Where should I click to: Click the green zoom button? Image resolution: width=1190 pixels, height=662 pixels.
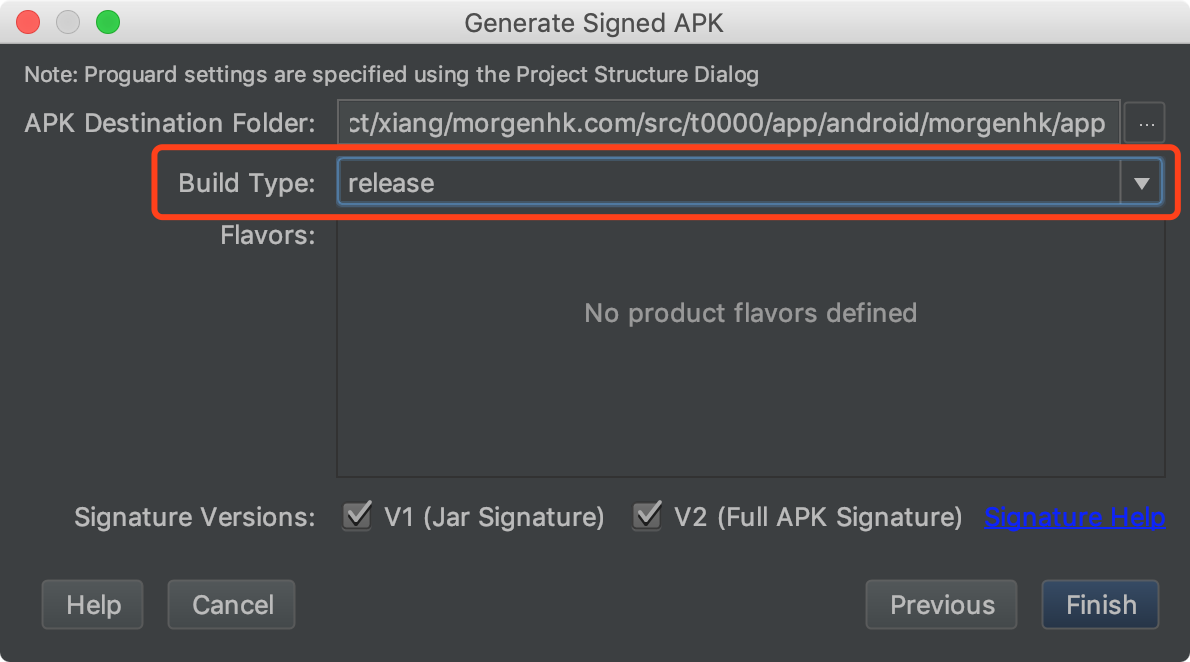(107, 21)
